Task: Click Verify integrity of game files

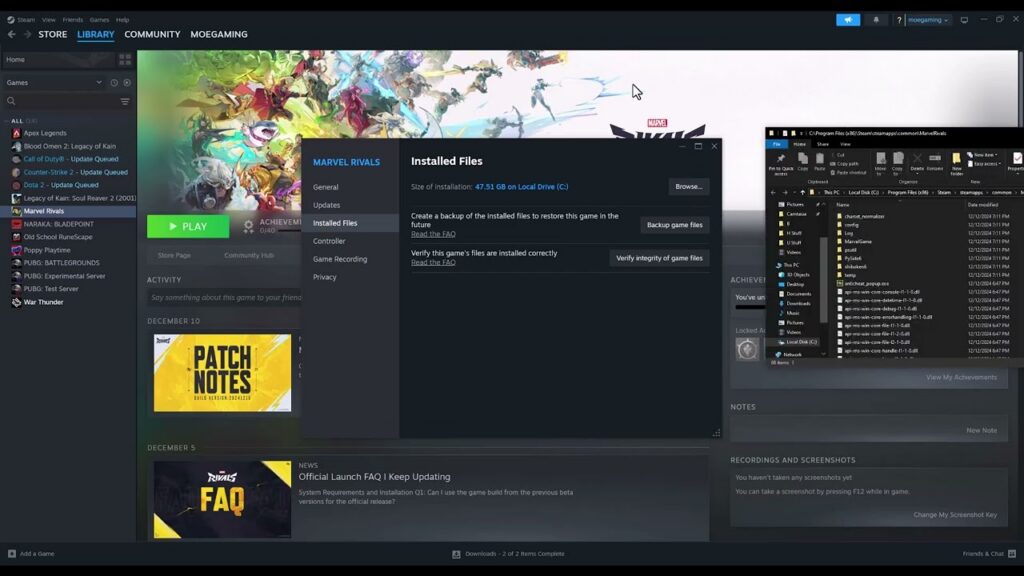Action: 659,258
